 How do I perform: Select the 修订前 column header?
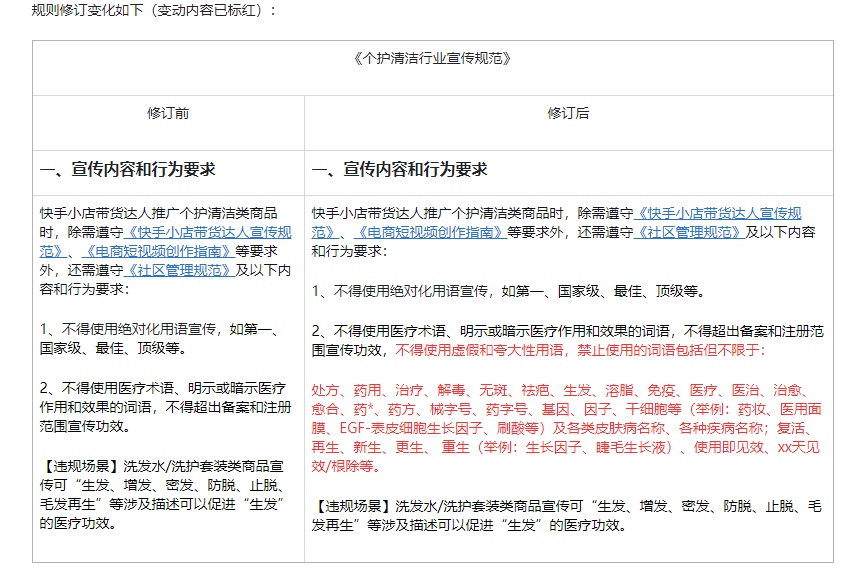[168, 113]
